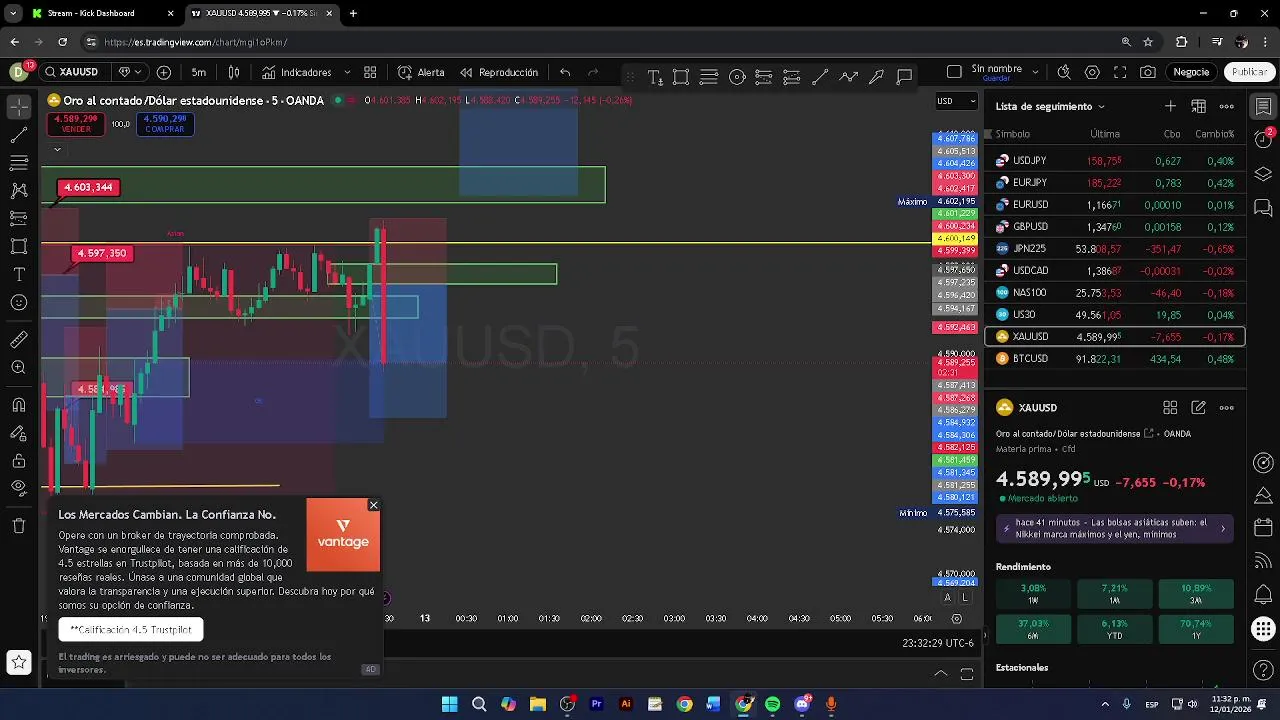Open Spotify from the taskbar
This screenshot has height=720, width=1280.
click(x=772, y=704)
